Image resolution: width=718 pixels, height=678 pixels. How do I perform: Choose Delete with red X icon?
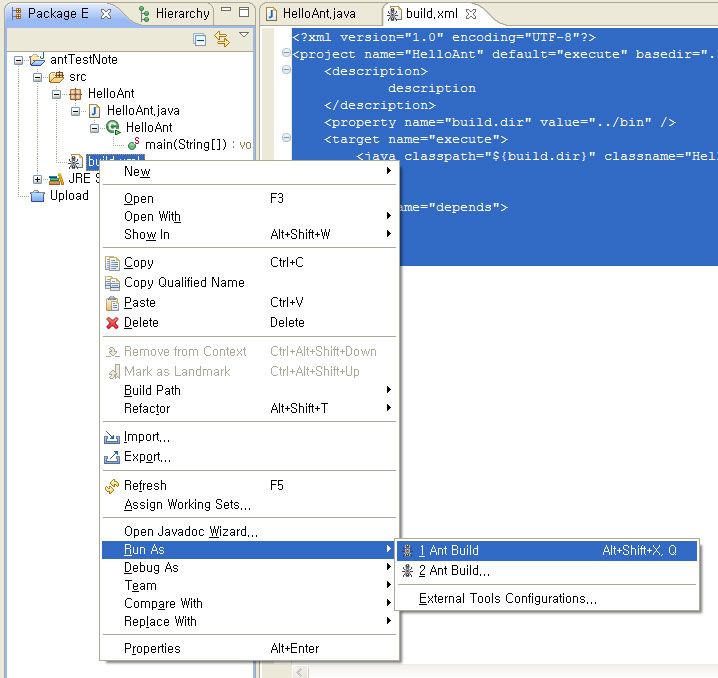250,323
